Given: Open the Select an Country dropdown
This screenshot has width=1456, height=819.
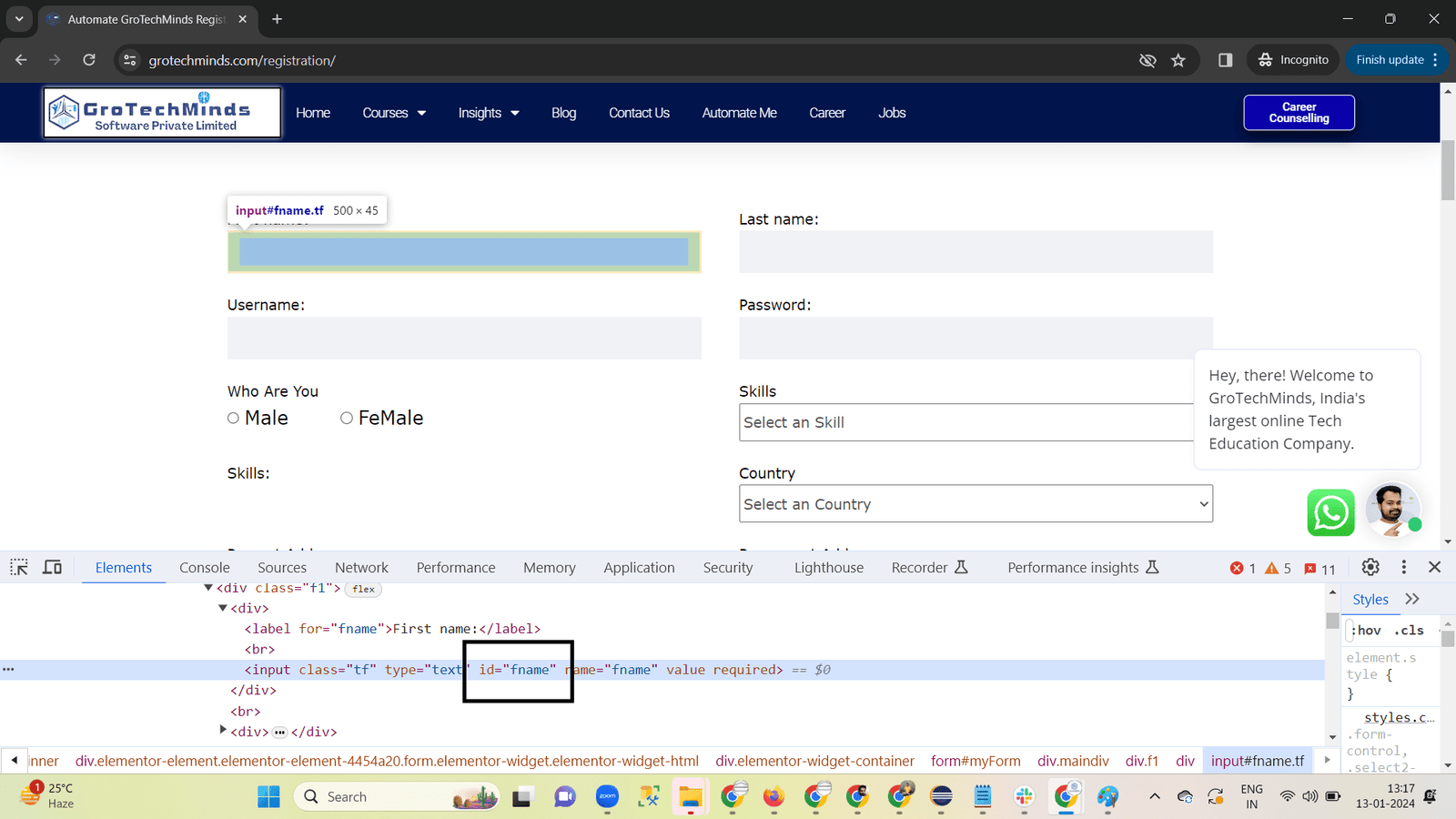Looking at the screenshot, I should (976, 504).
